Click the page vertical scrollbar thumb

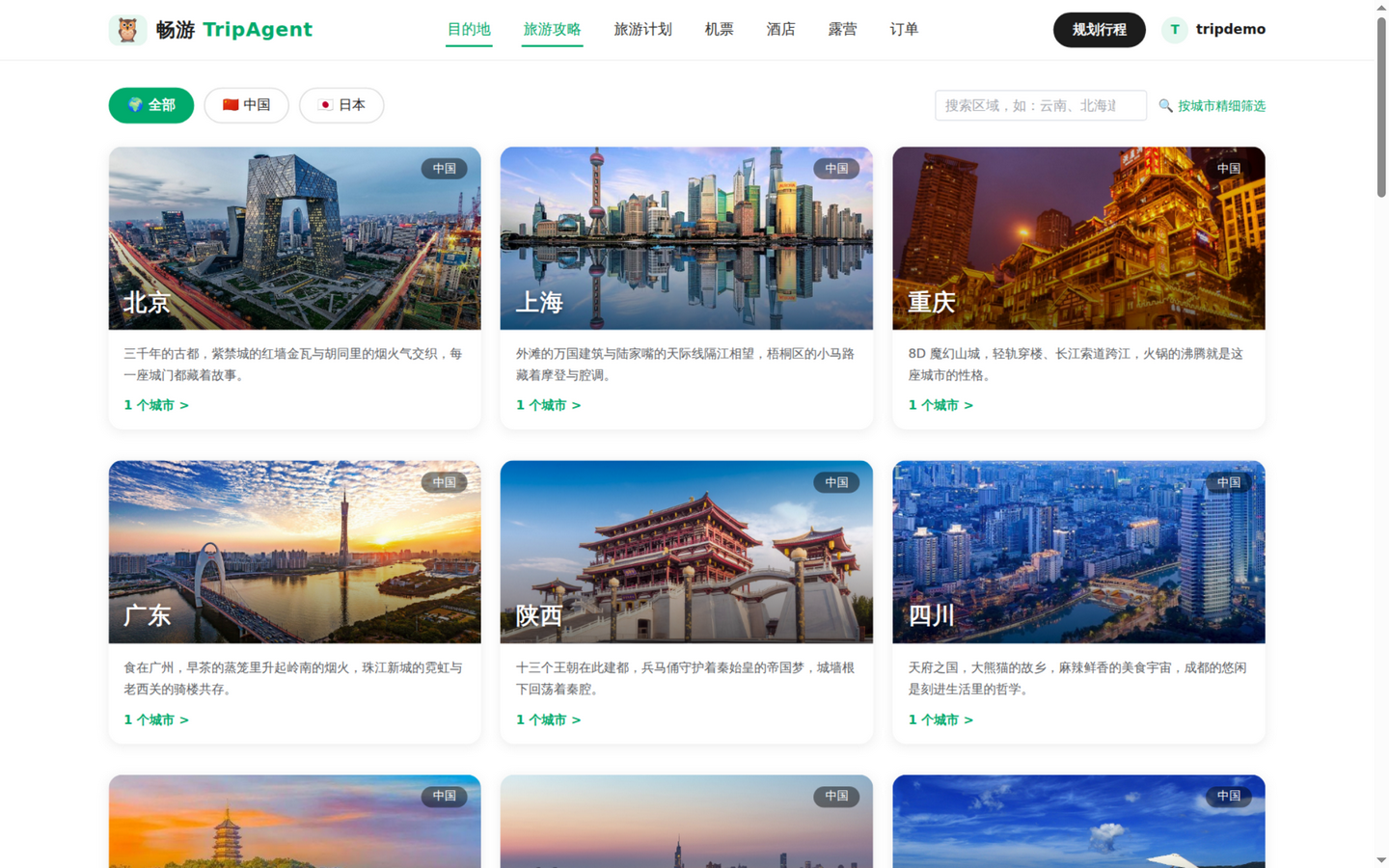(1381, 107)
